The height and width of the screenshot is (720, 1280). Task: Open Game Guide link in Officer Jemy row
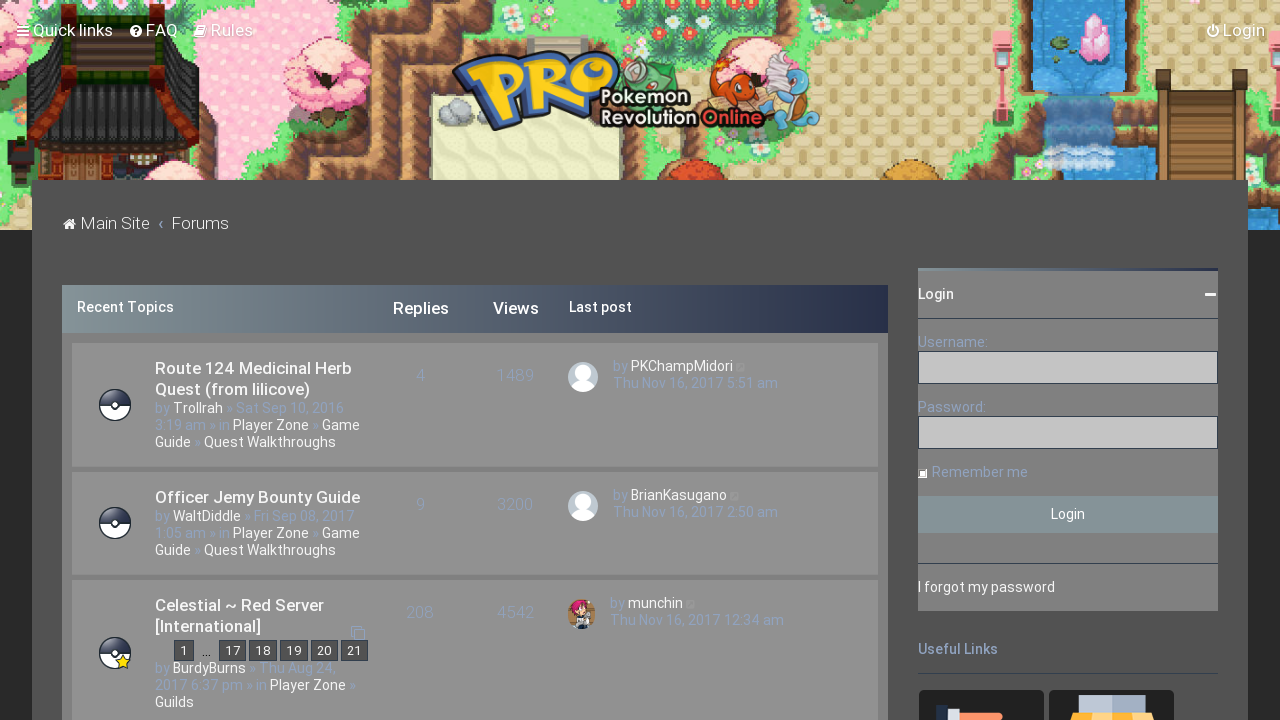click(x=257, y=542)
